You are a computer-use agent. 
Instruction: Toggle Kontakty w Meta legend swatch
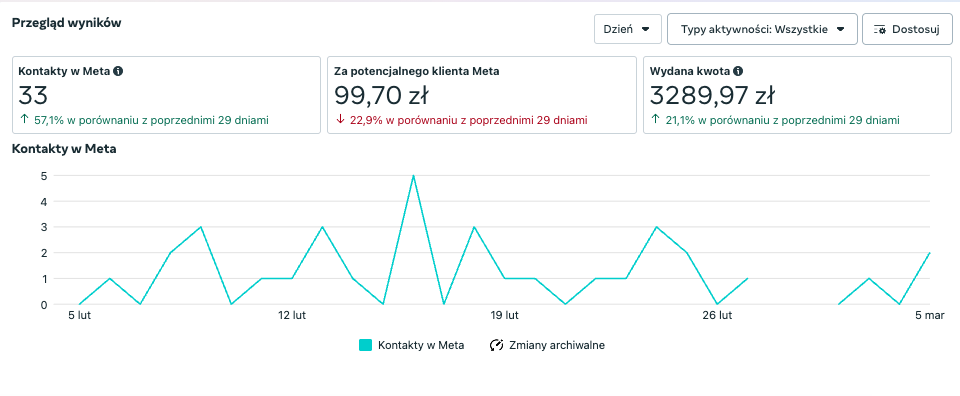tap(365, 345)
